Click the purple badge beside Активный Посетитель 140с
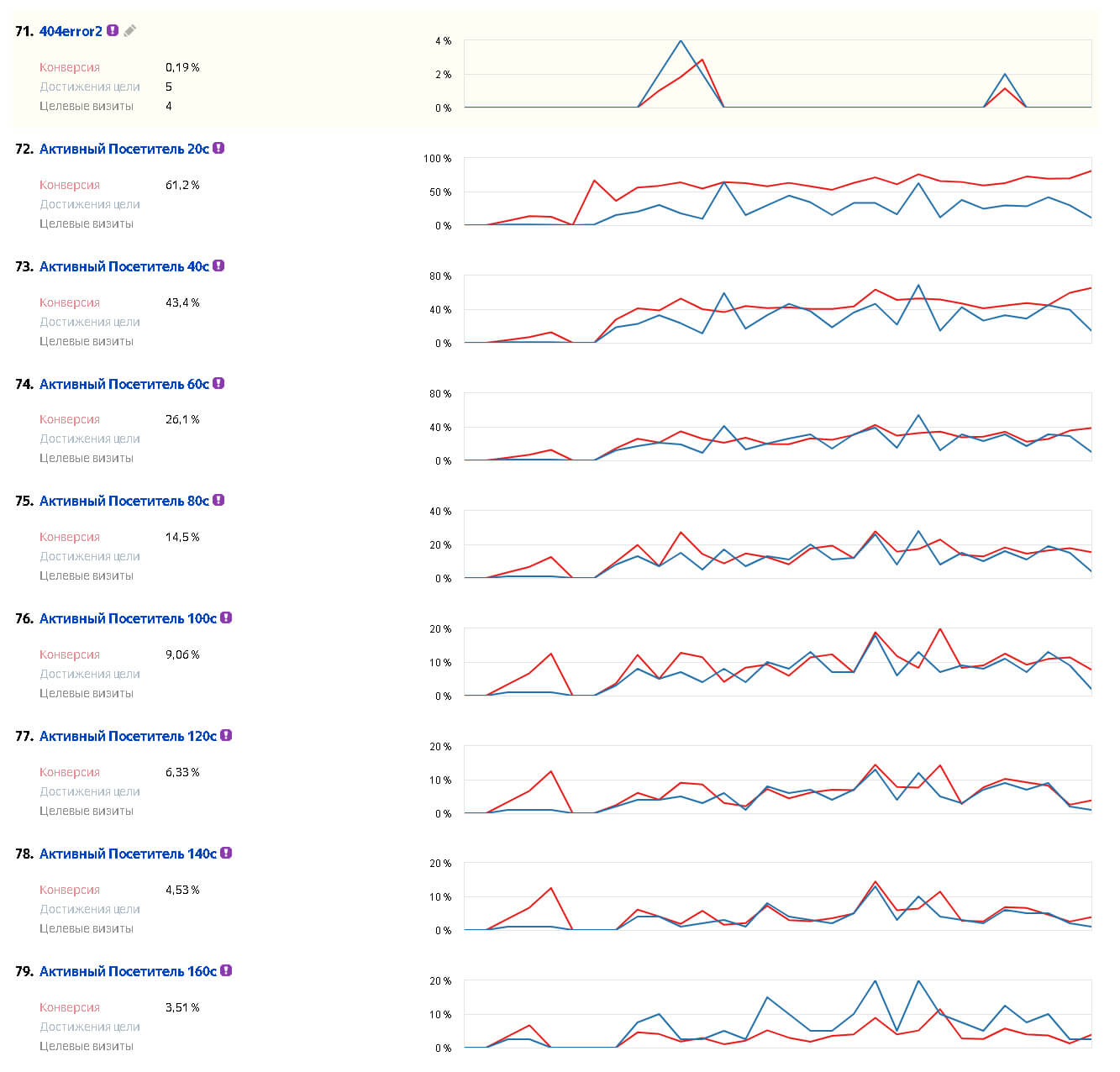The width and height of the screenshot is (1120, 1072). [x=226, y=853]
